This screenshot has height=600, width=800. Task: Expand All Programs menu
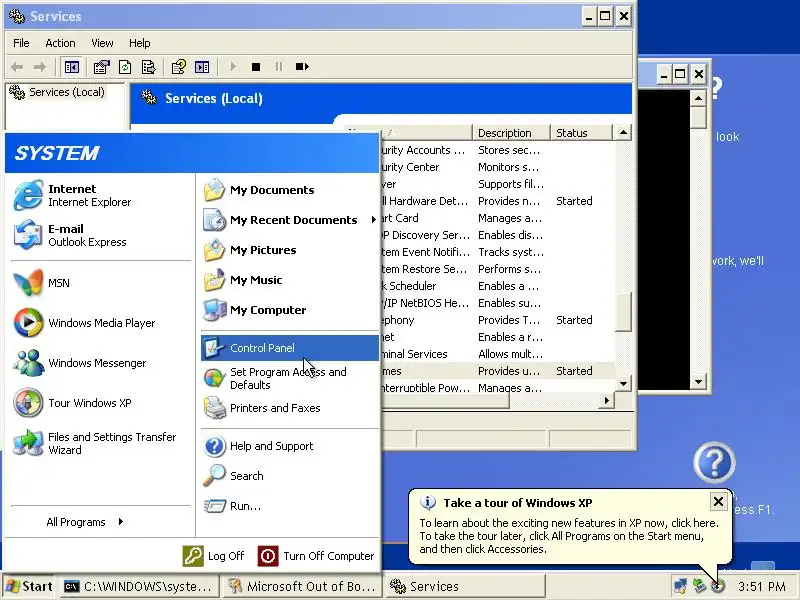click(x=84, y=522)
